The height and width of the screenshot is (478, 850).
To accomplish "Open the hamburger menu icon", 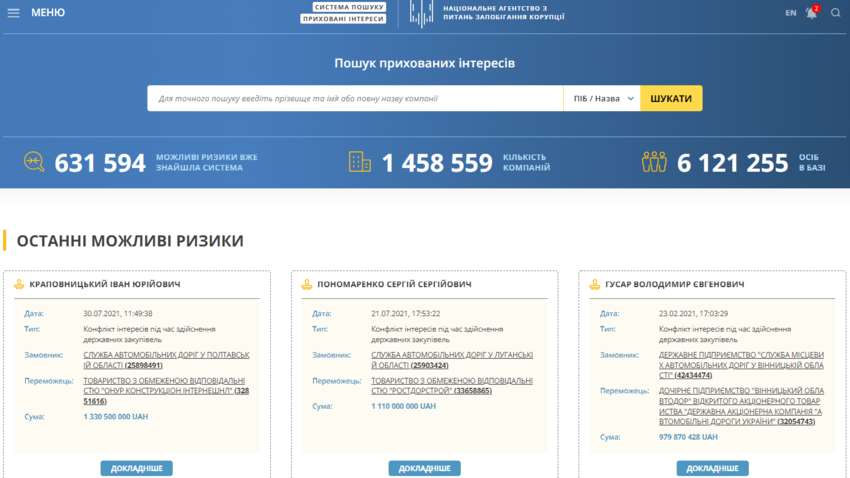I will tap(13, 13).
